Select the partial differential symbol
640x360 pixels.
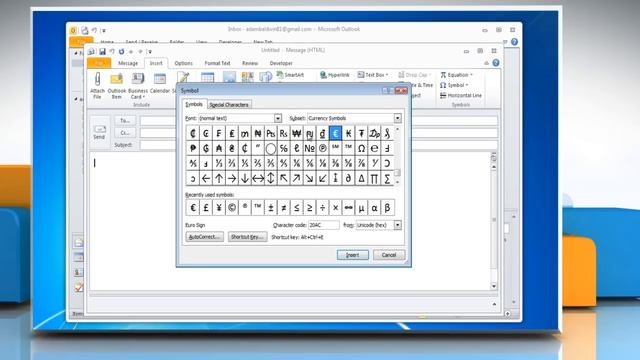(x=348, y=178)
